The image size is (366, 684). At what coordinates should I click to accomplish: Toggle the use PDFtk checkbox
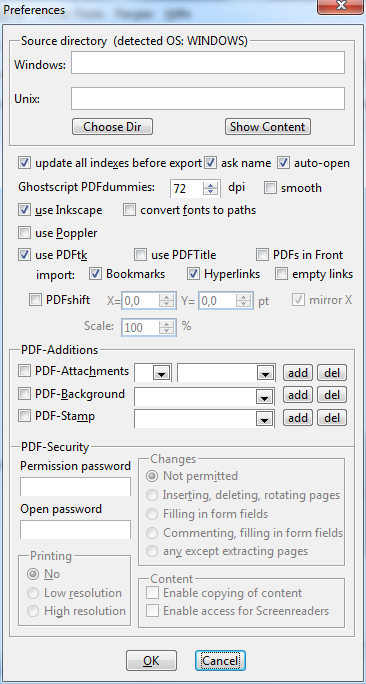click(24, 255)
